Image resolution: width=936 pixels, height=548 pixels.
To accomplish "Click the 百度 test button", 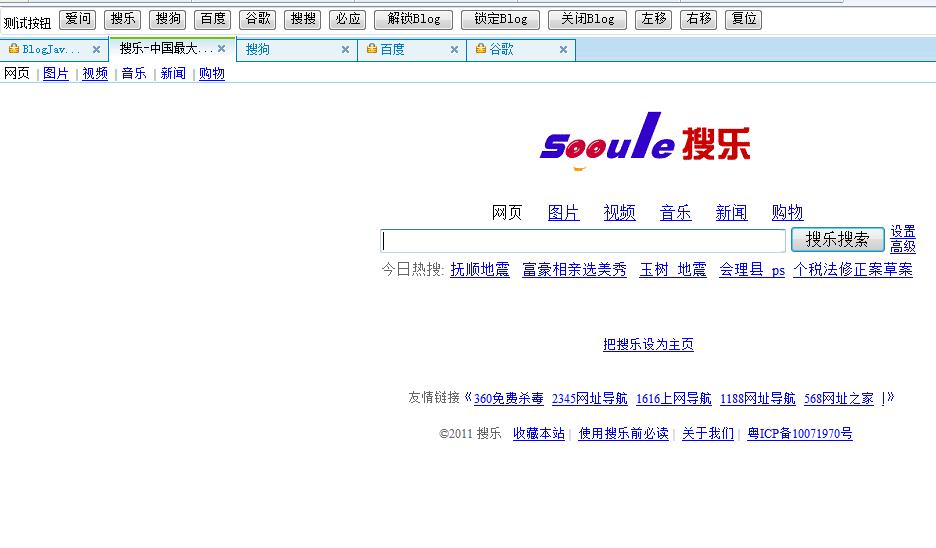I will (x=213, y=19).
